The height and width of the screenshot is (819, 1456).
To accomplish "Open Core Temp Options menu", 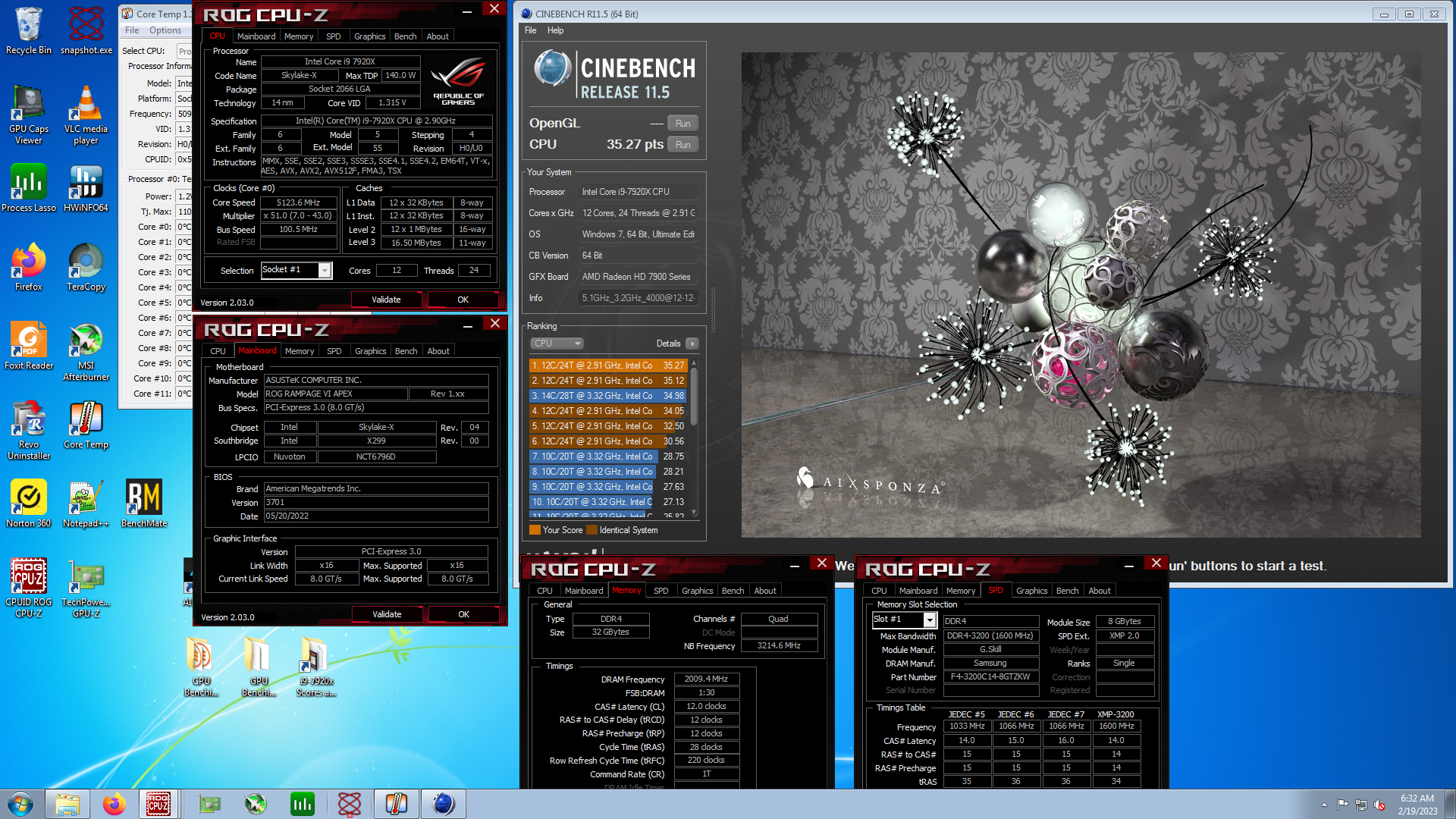I will click(165, 30).
